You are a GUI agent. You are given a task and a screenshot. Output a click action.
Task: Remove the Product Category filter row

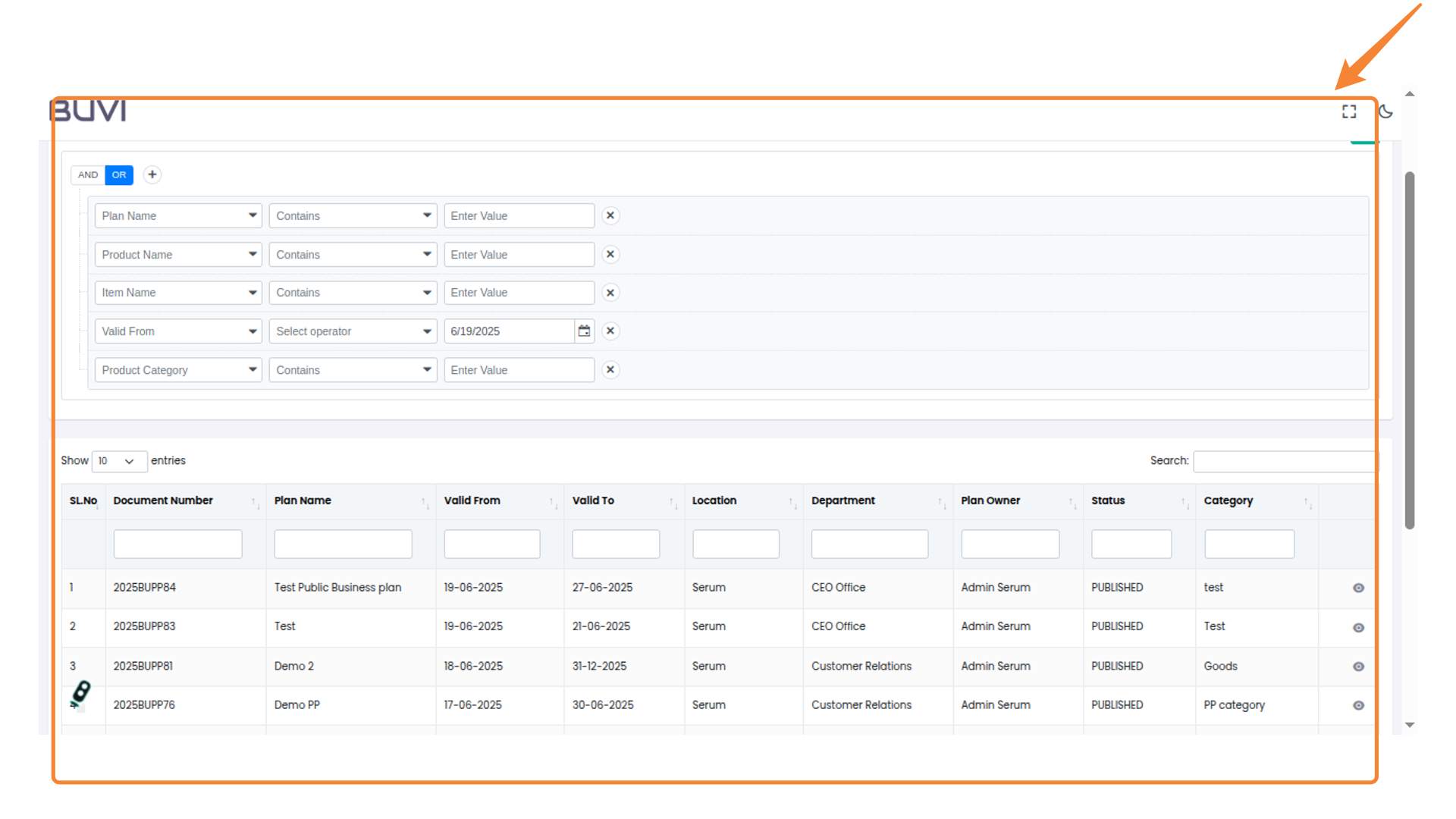click(610, 370)
